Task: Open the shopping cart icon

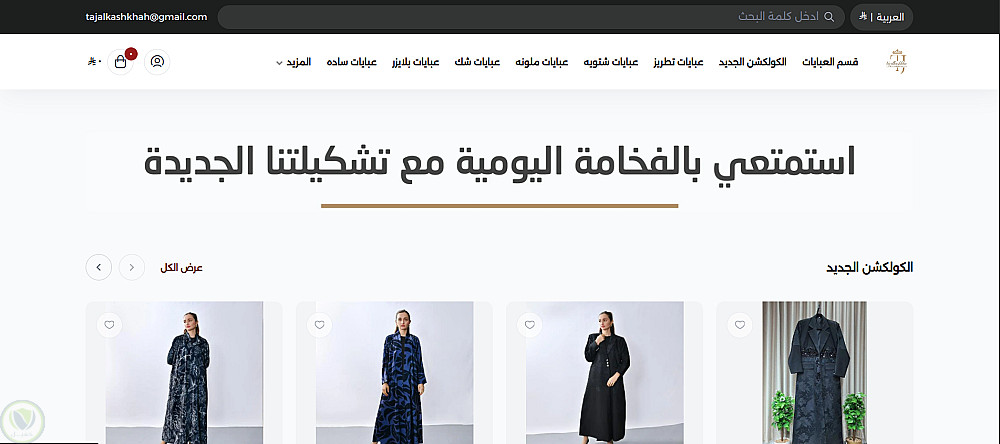Action: [x=121, y=62]
